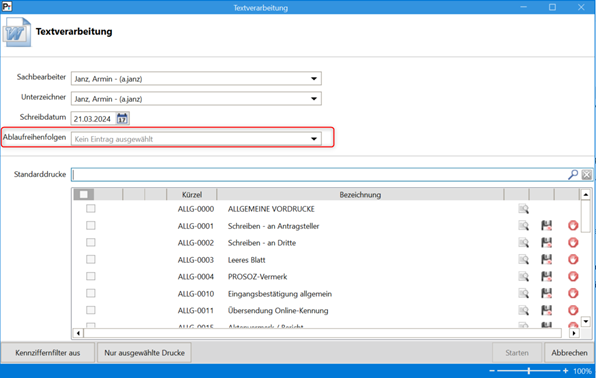Check the Übersendung Online-Kennung checkbox
The width and height of the screenshot is (596, 378).
[90, 310]
